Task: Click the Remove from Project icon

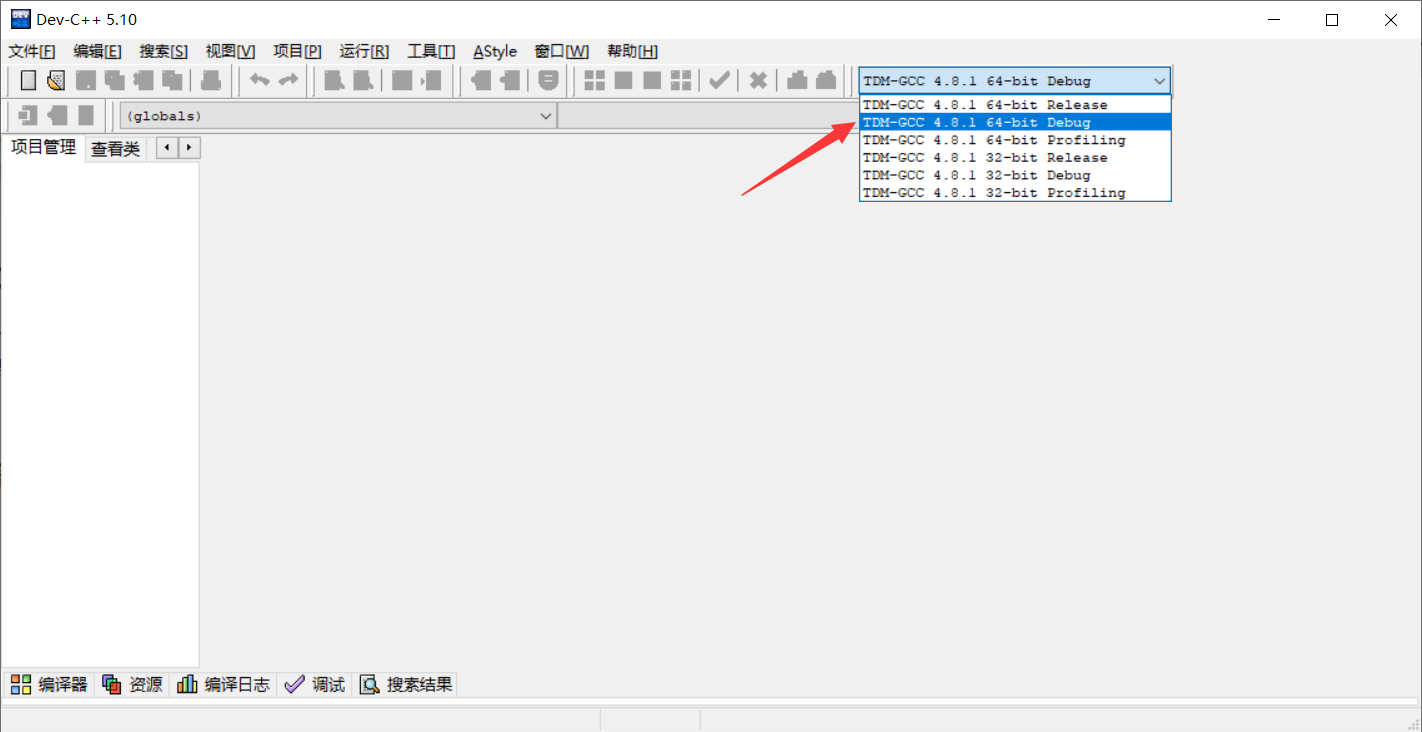Action: [x=510, y=81]
